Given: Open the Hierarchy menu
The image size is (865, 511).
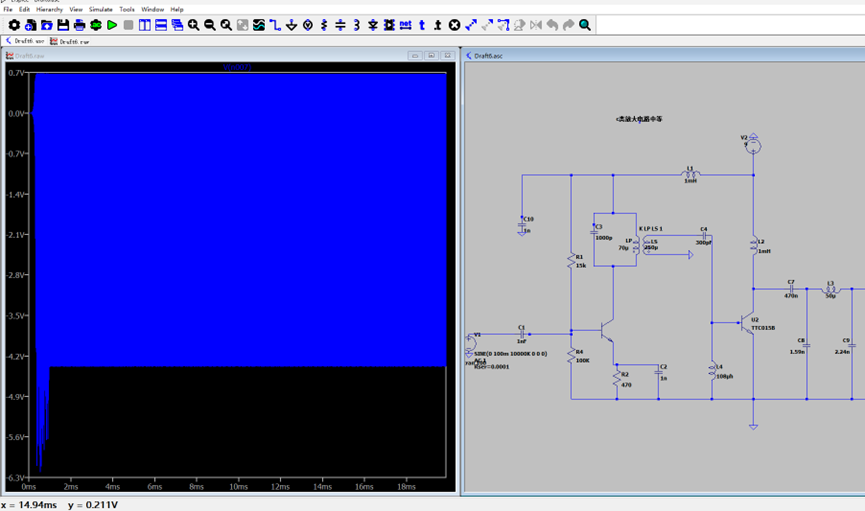Looking at the screenshot, I should click(x=49, y=9).
